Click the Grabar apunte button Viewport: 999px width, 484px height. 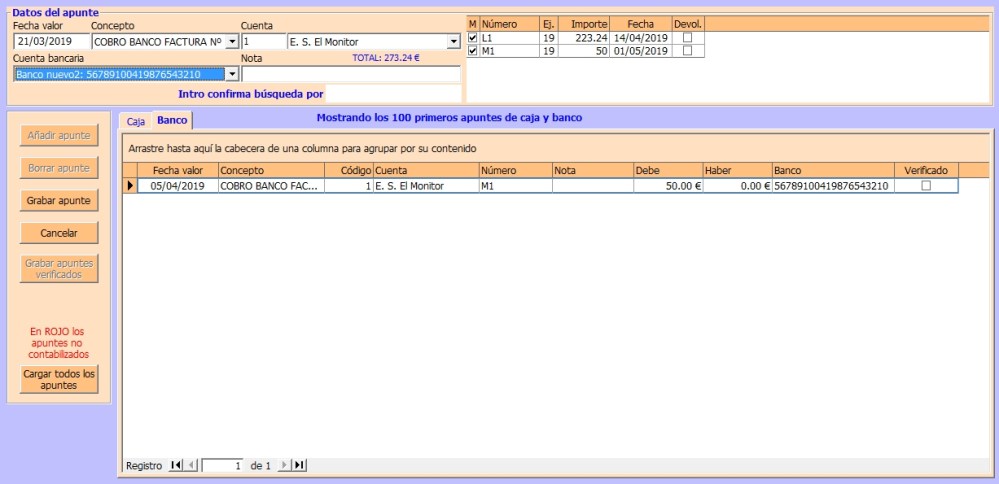point(60,200)
